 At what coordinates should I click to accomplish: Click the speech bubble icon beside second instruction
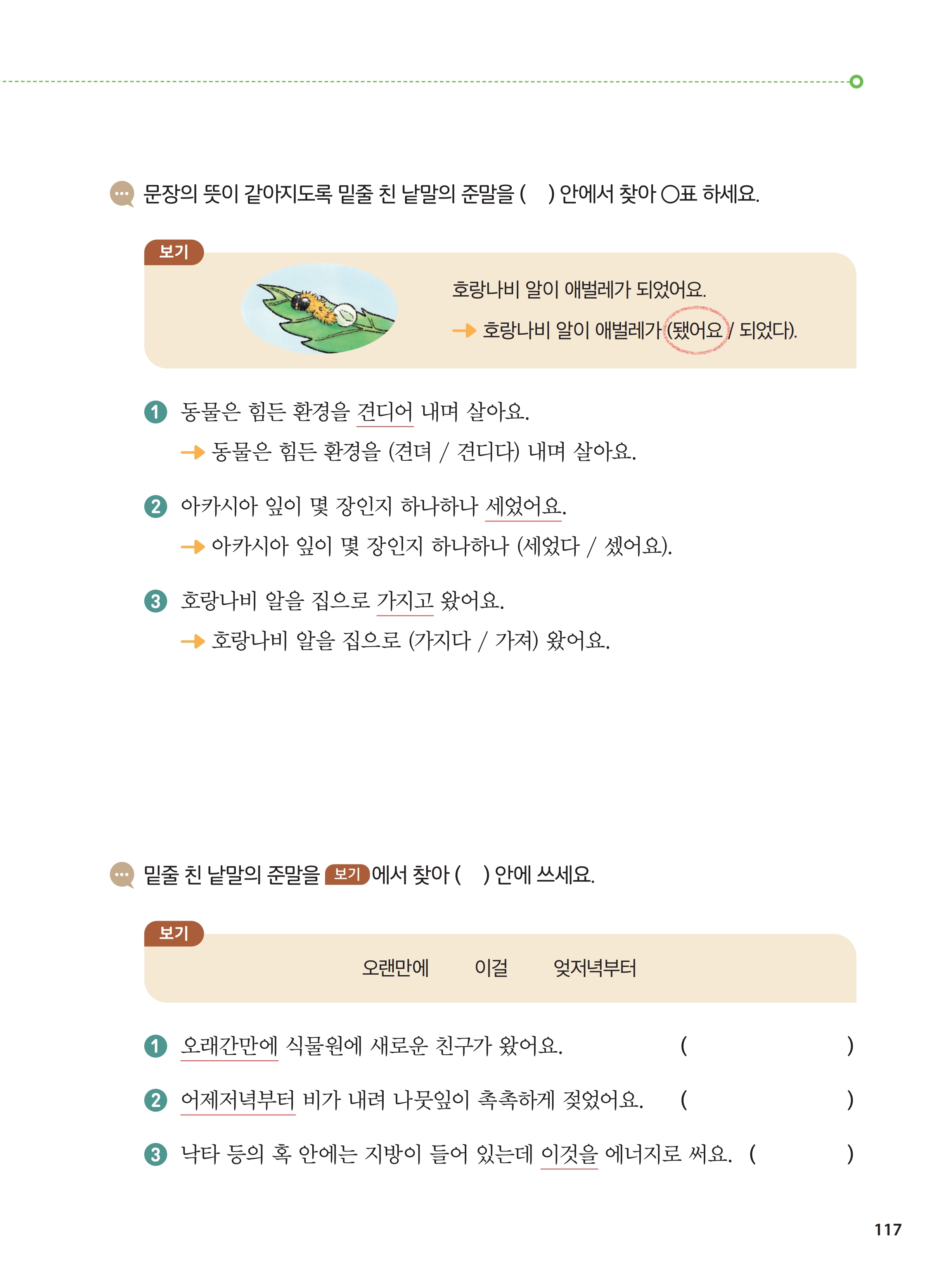121,875
